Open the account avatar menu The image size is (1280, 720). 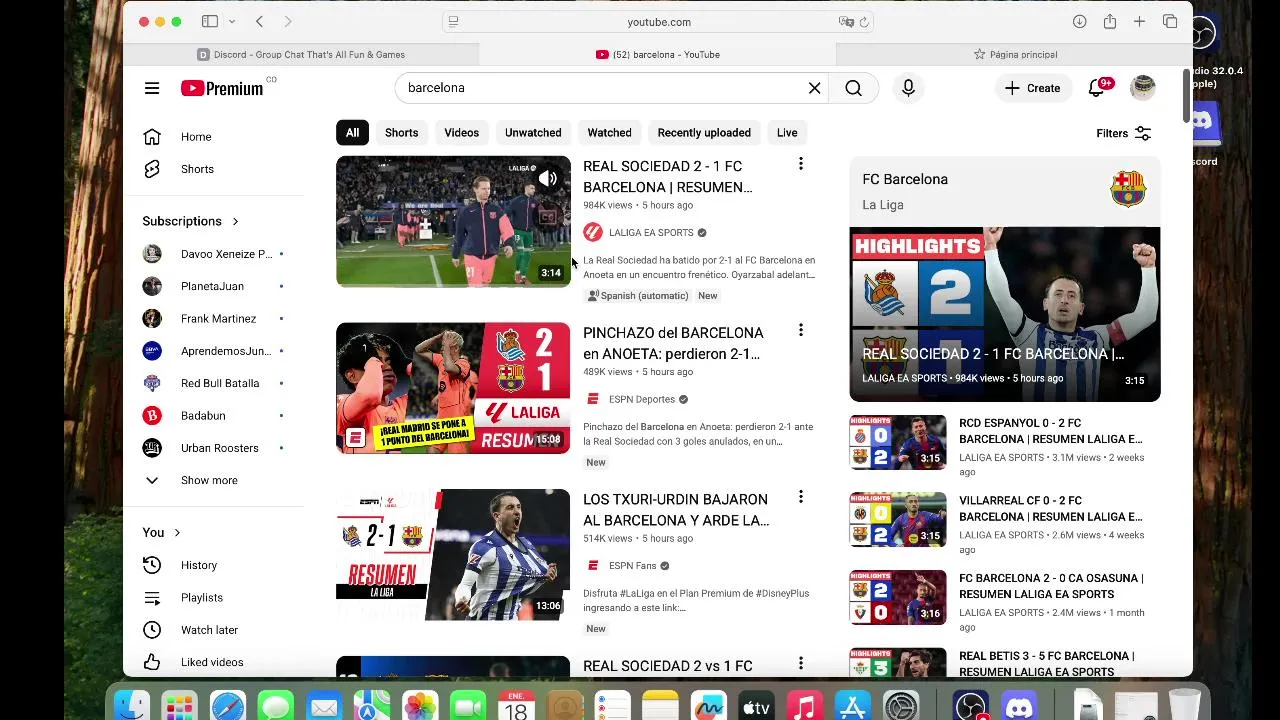[1142, 88]
